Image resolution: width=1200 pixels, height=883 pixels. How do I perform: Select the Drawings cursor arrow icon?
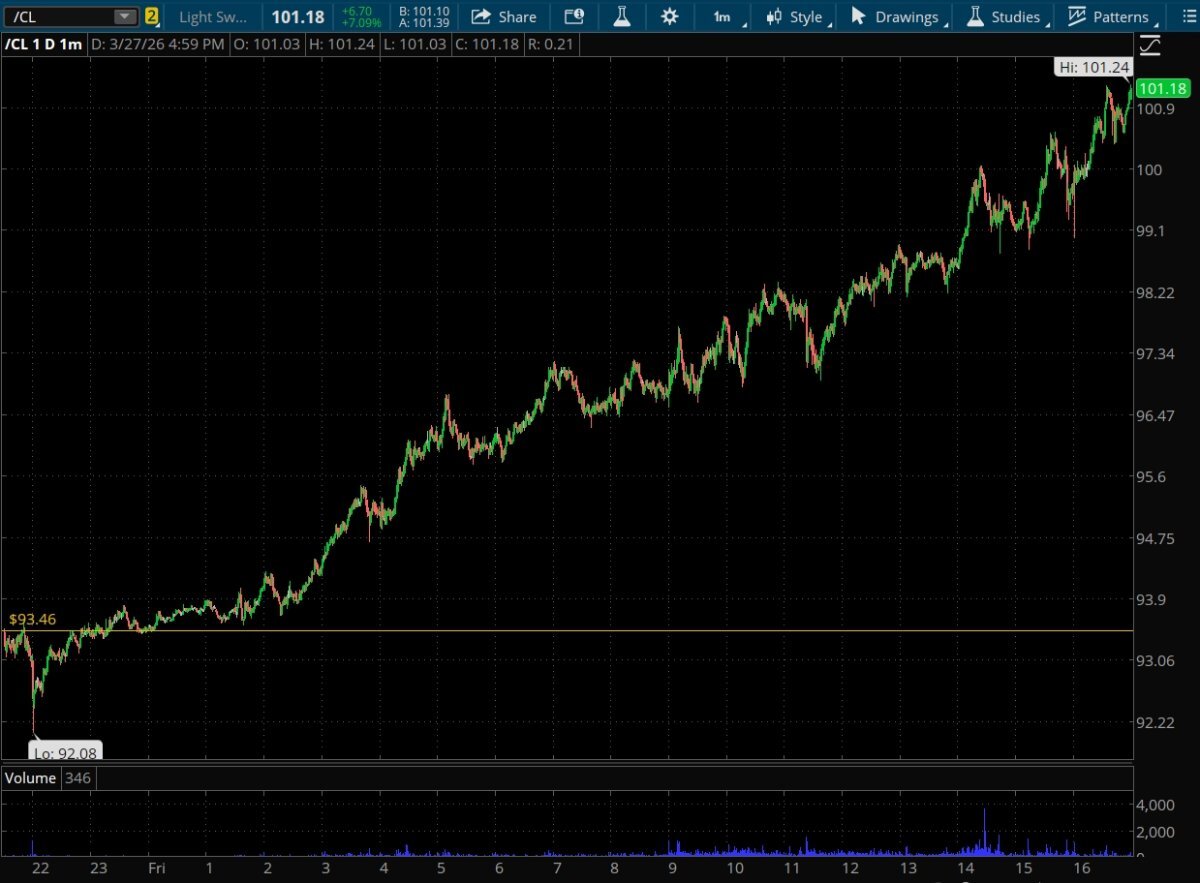pos(857,17)
